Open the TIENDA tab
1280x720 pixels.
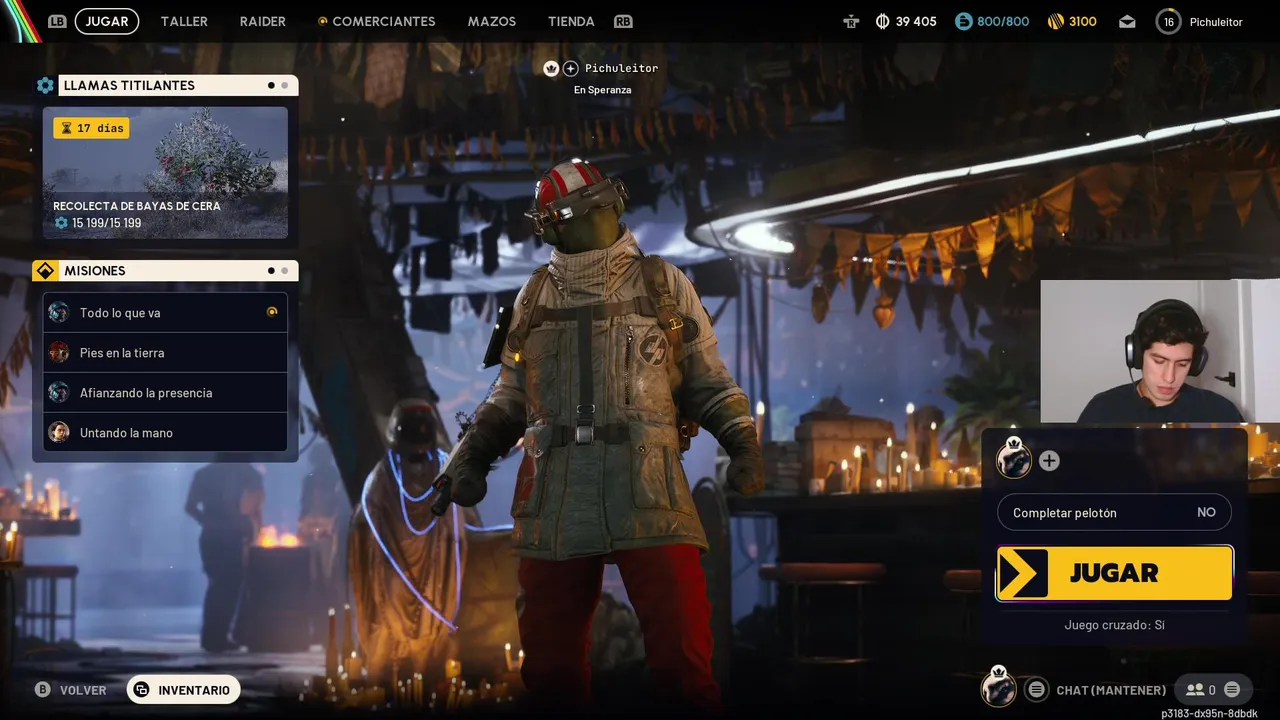pos(571,21)
